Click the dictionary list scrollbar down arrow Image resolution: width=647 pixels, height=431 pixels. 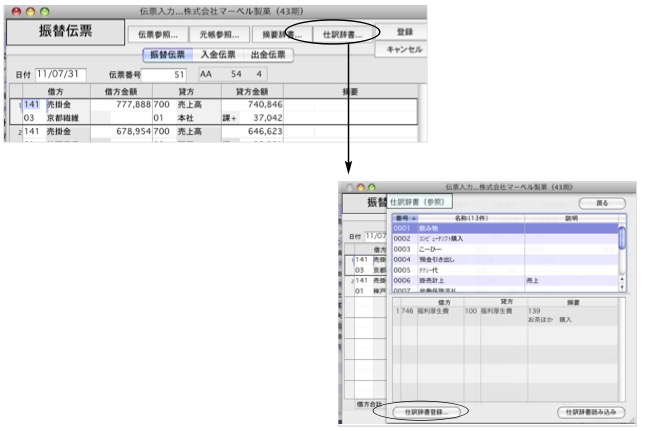622,287
